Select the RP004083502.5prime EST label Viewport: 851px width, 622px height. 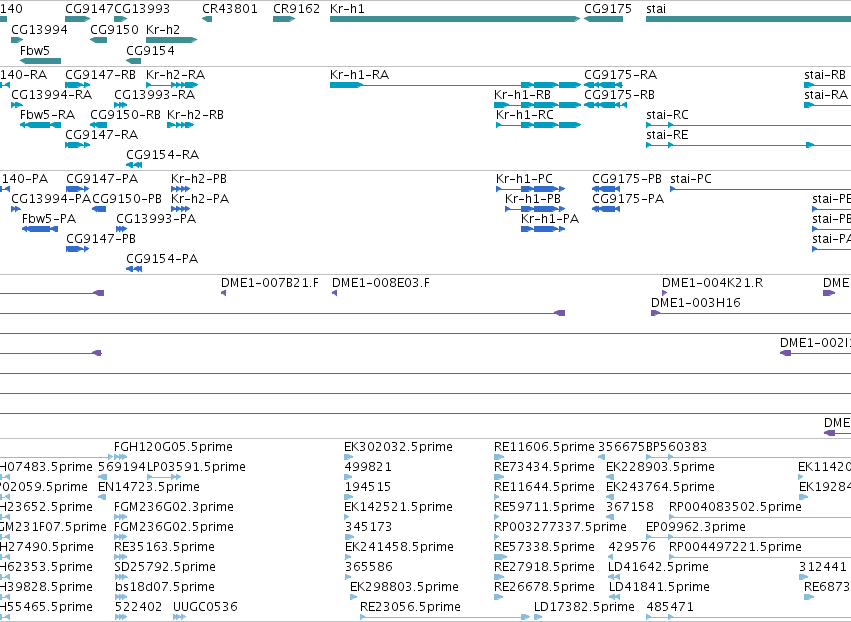click(735, 507)
